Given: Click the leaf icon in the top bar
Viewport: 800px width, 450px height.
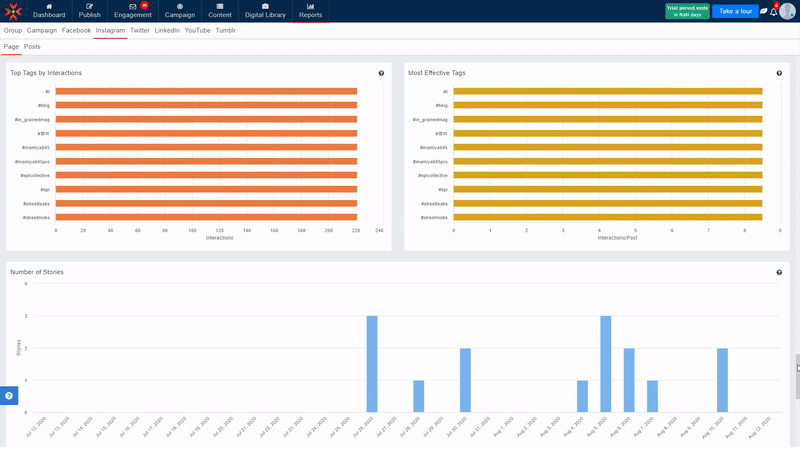Looking at the screenshot, I should click(x=764, y=11).
